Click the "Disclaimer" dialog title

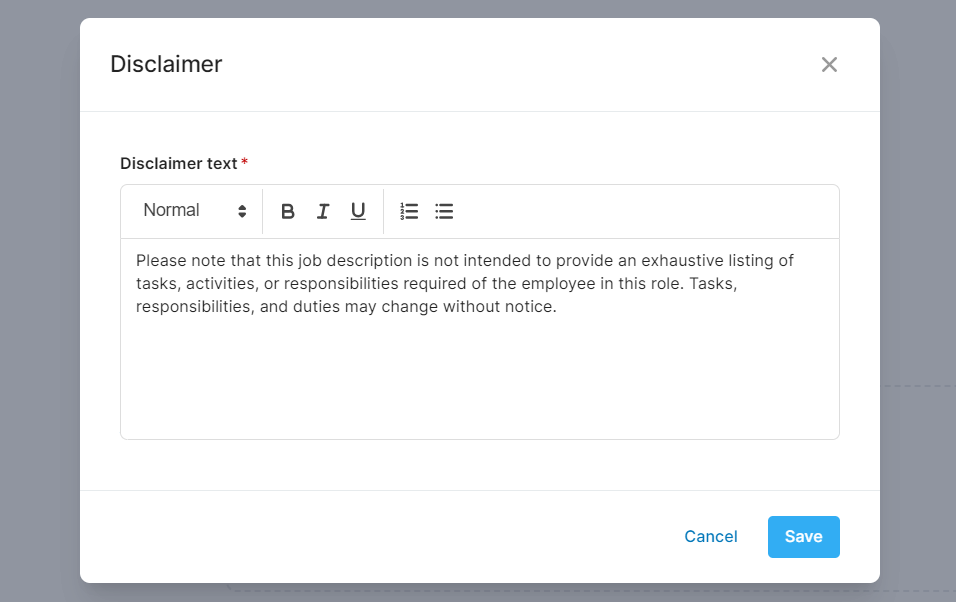[x=166, y=65]
